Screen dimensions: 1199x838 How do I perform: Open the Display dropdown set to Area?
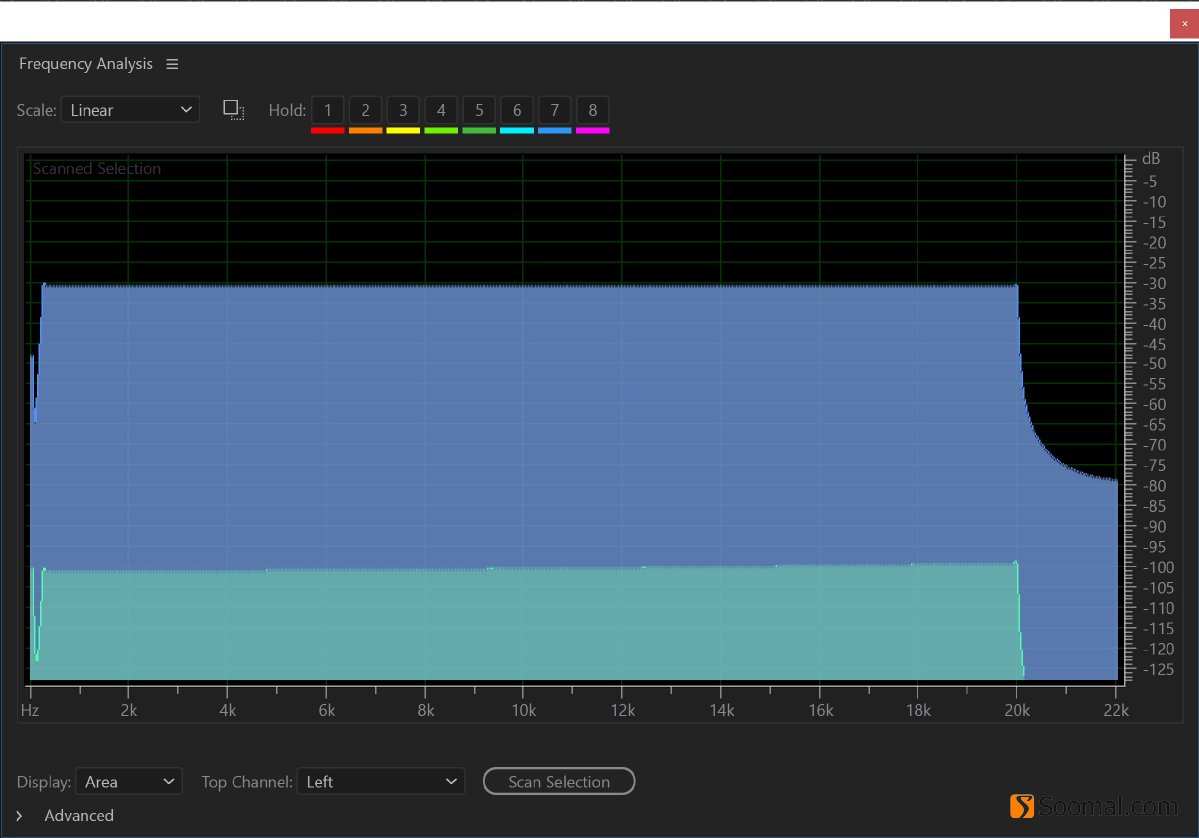click(x=129, y=782)
